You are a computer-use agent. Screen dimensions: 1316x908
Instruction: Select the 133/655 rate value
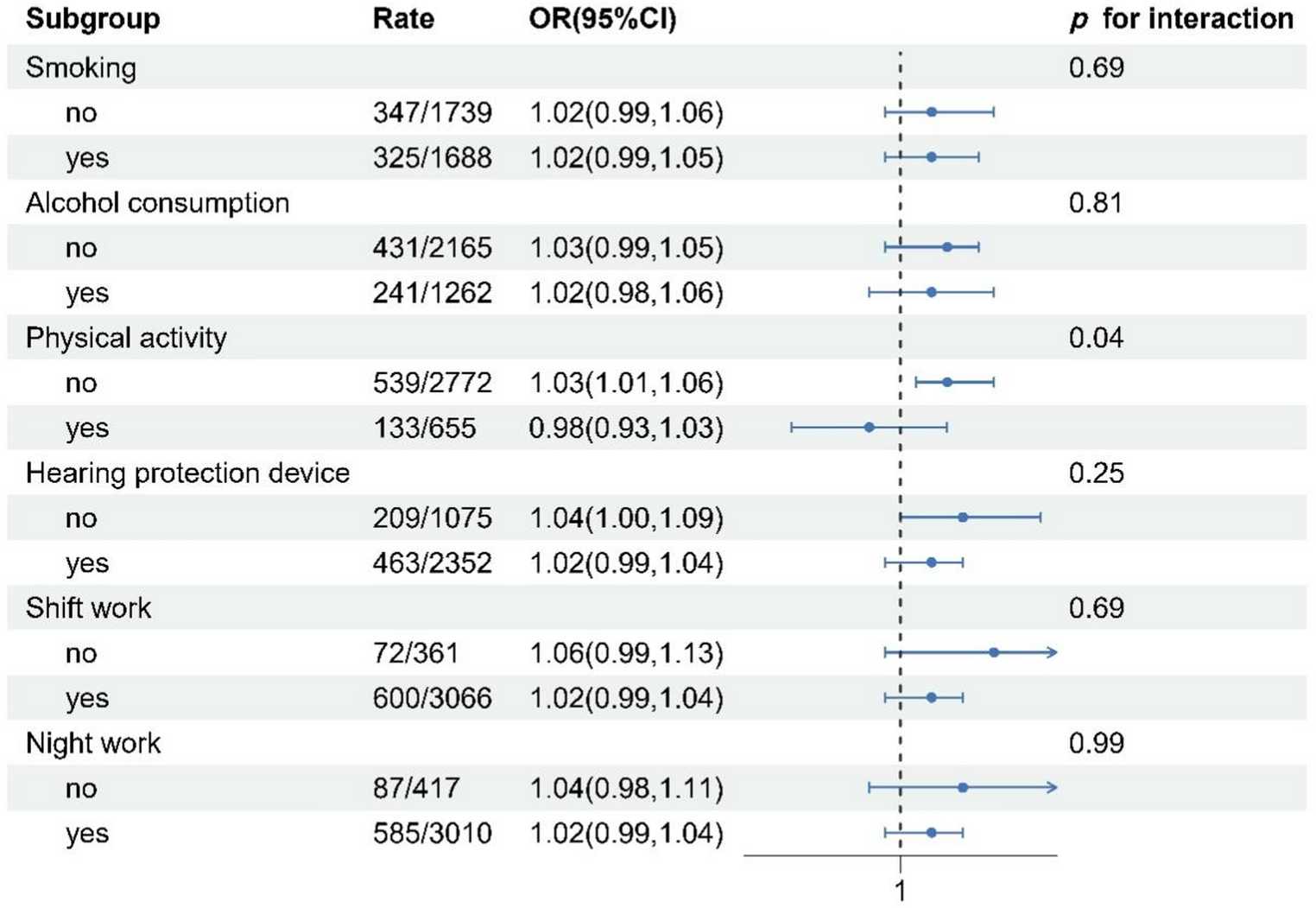pos(424,428)
